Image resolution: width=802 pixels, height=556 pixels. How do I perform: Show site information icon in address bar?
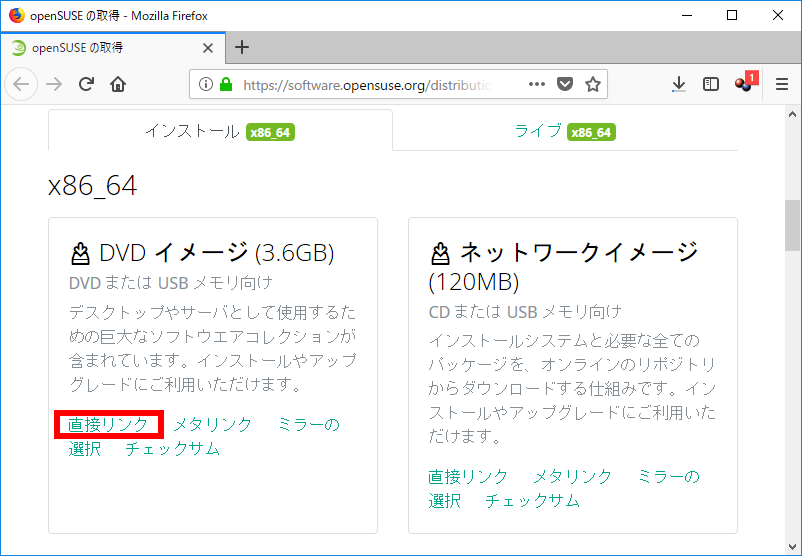pos(206,84)
